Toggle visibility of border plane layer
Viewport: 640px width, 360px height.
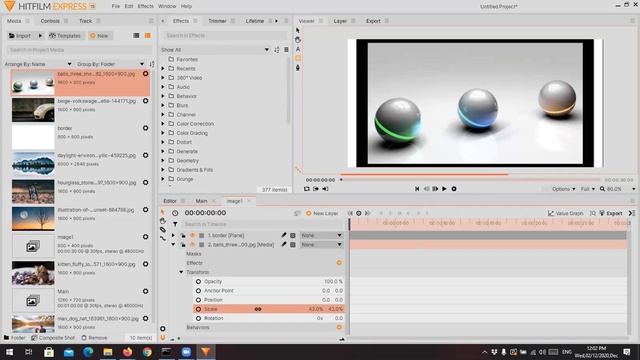[x=192, y=236]
